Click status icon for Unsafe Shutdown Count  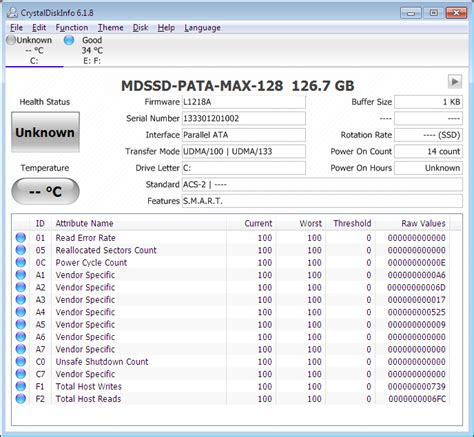[21, 361]
